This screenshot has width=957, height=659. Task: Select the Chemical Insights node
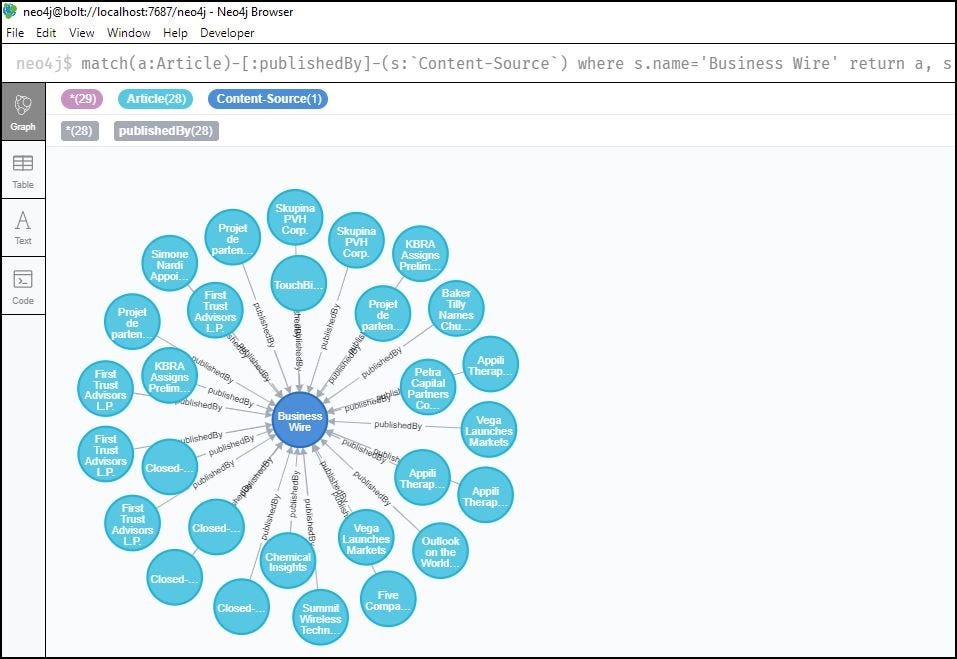pyautogui.click(x=287, y=561)
